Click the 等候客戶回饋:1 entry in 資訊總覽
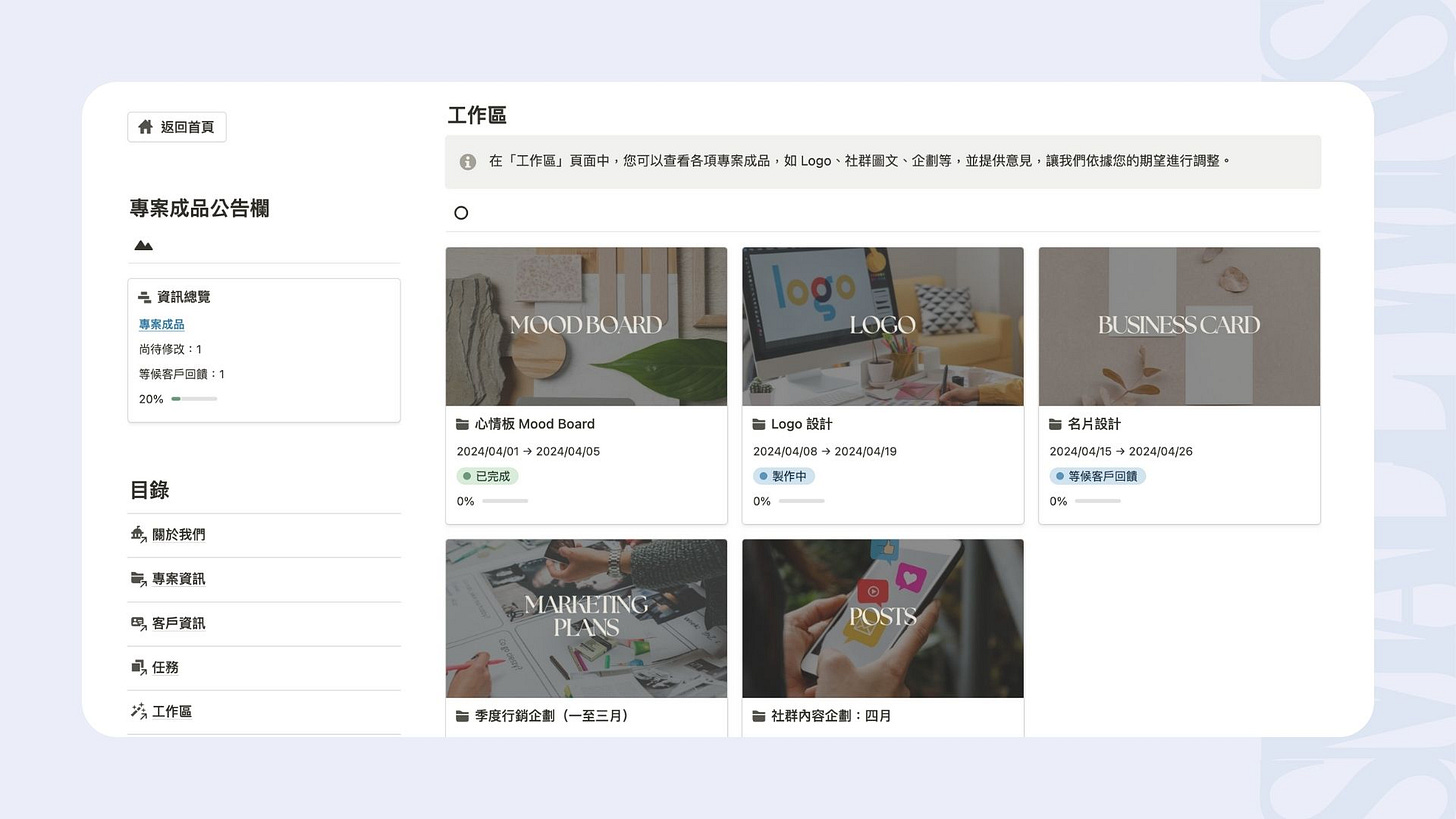The height and width of the screenshot is (819, 1456). 182,374
